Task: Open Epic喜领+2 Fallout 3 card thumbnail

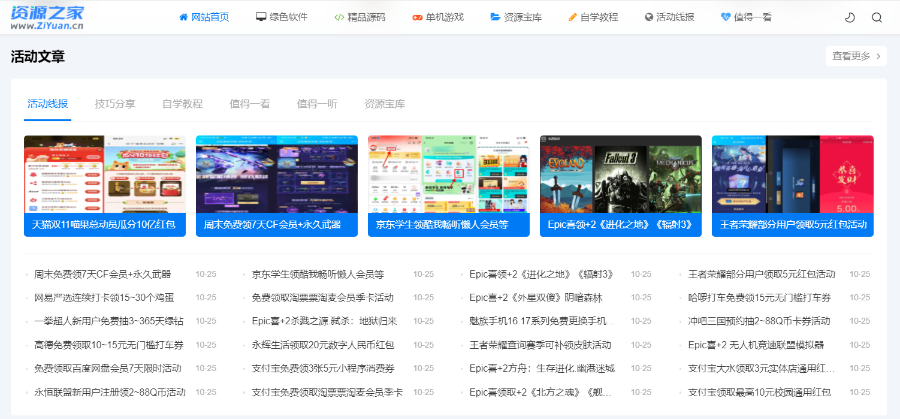Action: point(621,174)
